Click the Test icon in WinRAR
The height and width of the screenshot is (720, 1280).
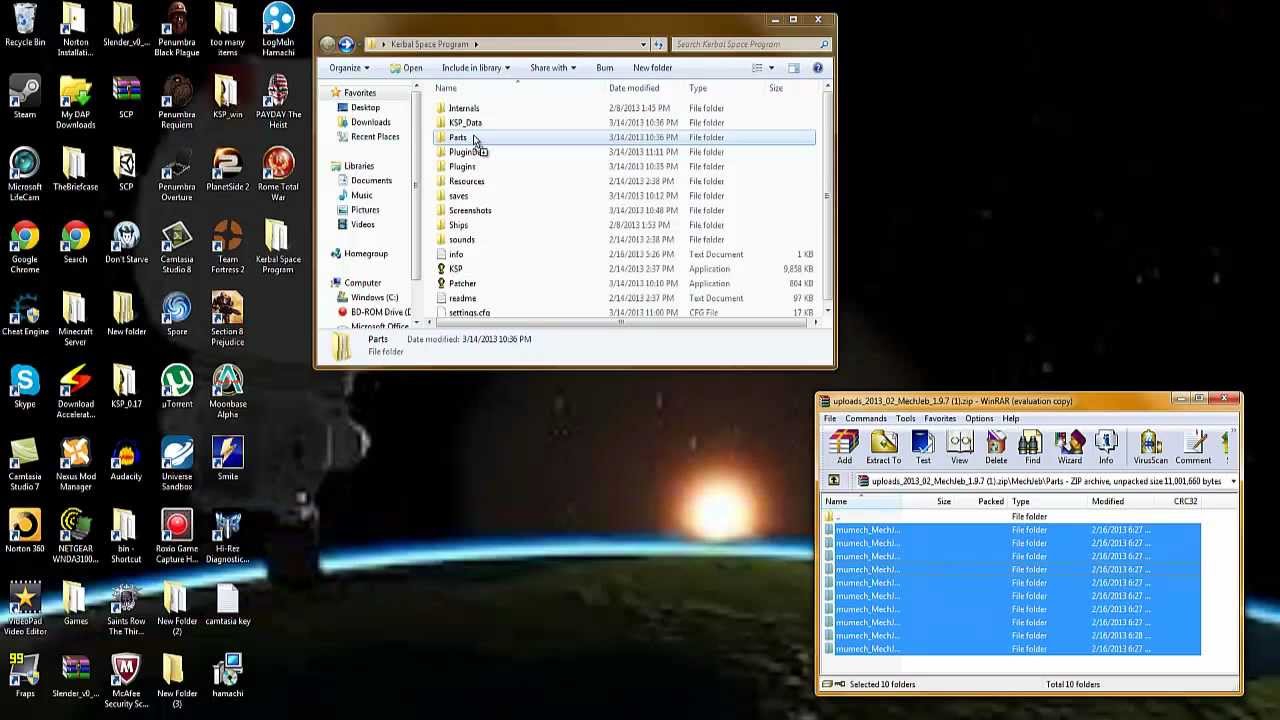coord(923,447)
